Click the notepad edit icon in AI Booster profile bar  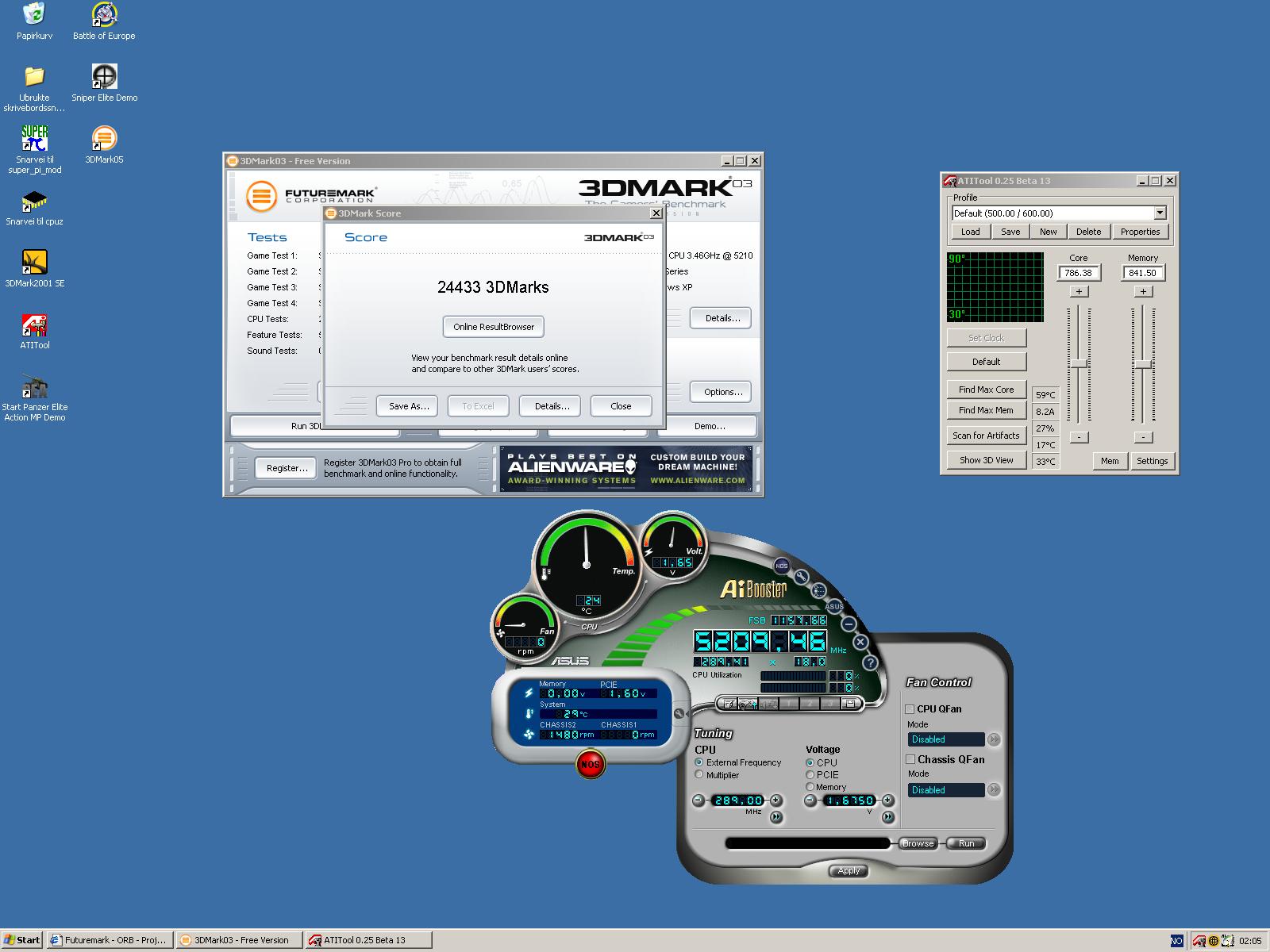pyautogui.click(x=728, y=704)
